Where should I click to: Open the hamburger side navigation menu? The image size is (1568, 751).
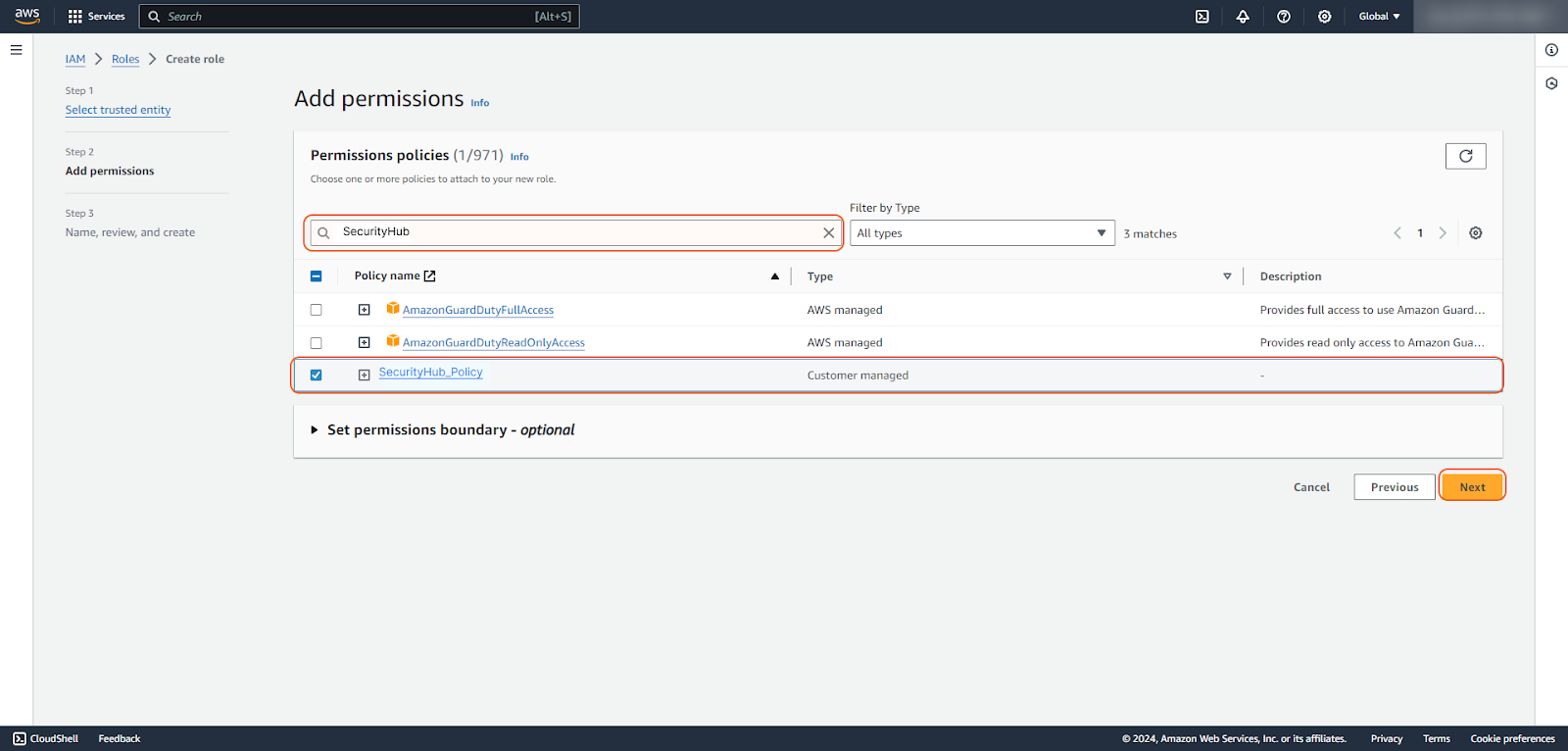16,50
